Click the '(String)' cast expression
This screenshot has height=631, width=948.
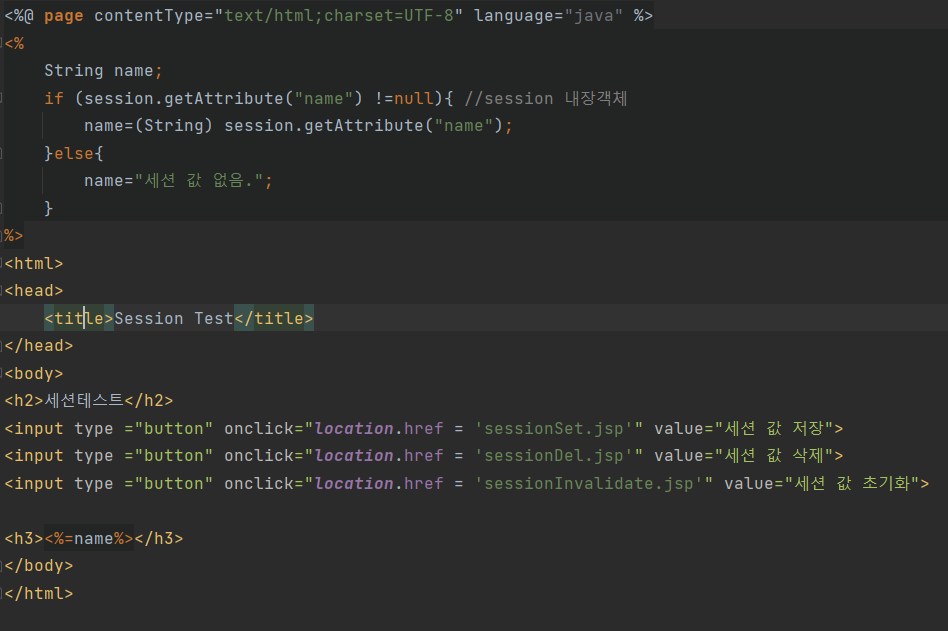[x=174, y=126]
